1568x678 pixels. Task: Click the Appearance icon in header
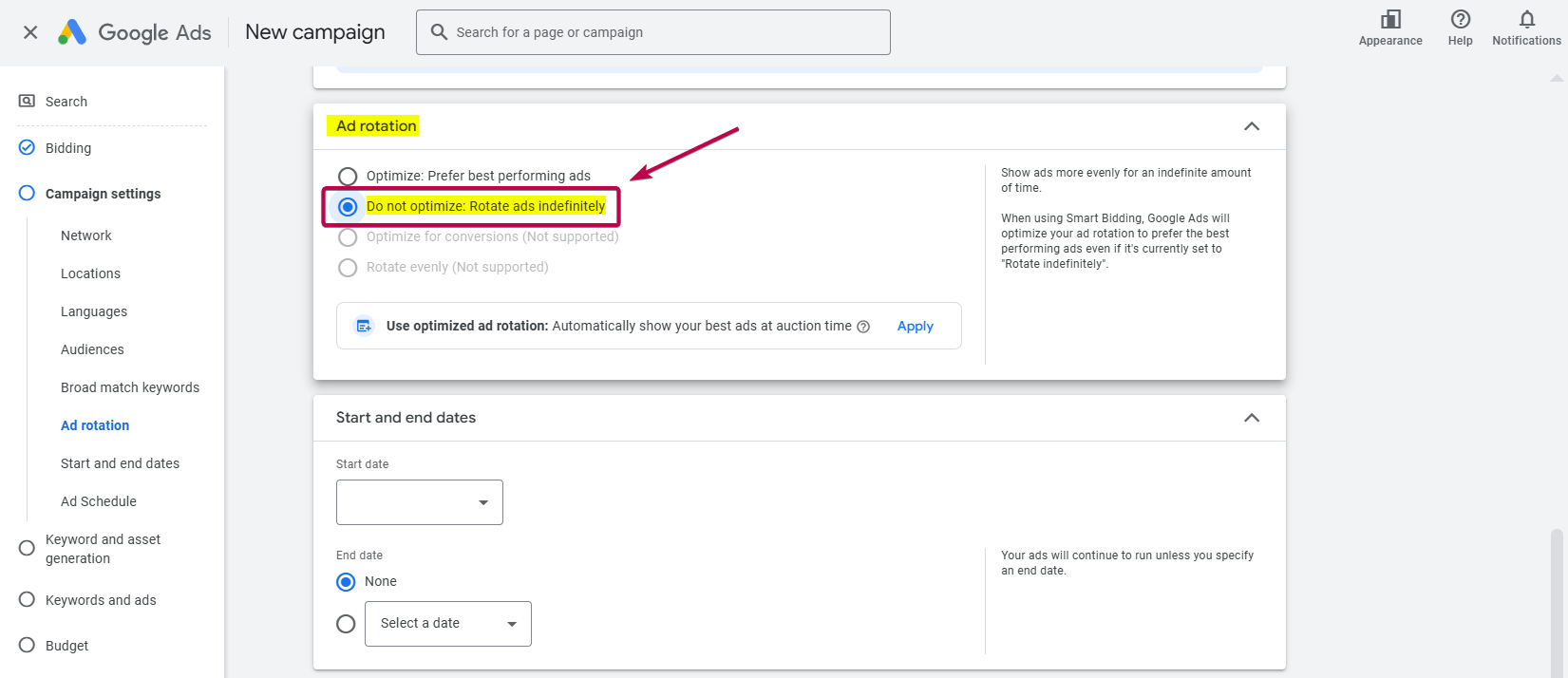[1390, 20]
